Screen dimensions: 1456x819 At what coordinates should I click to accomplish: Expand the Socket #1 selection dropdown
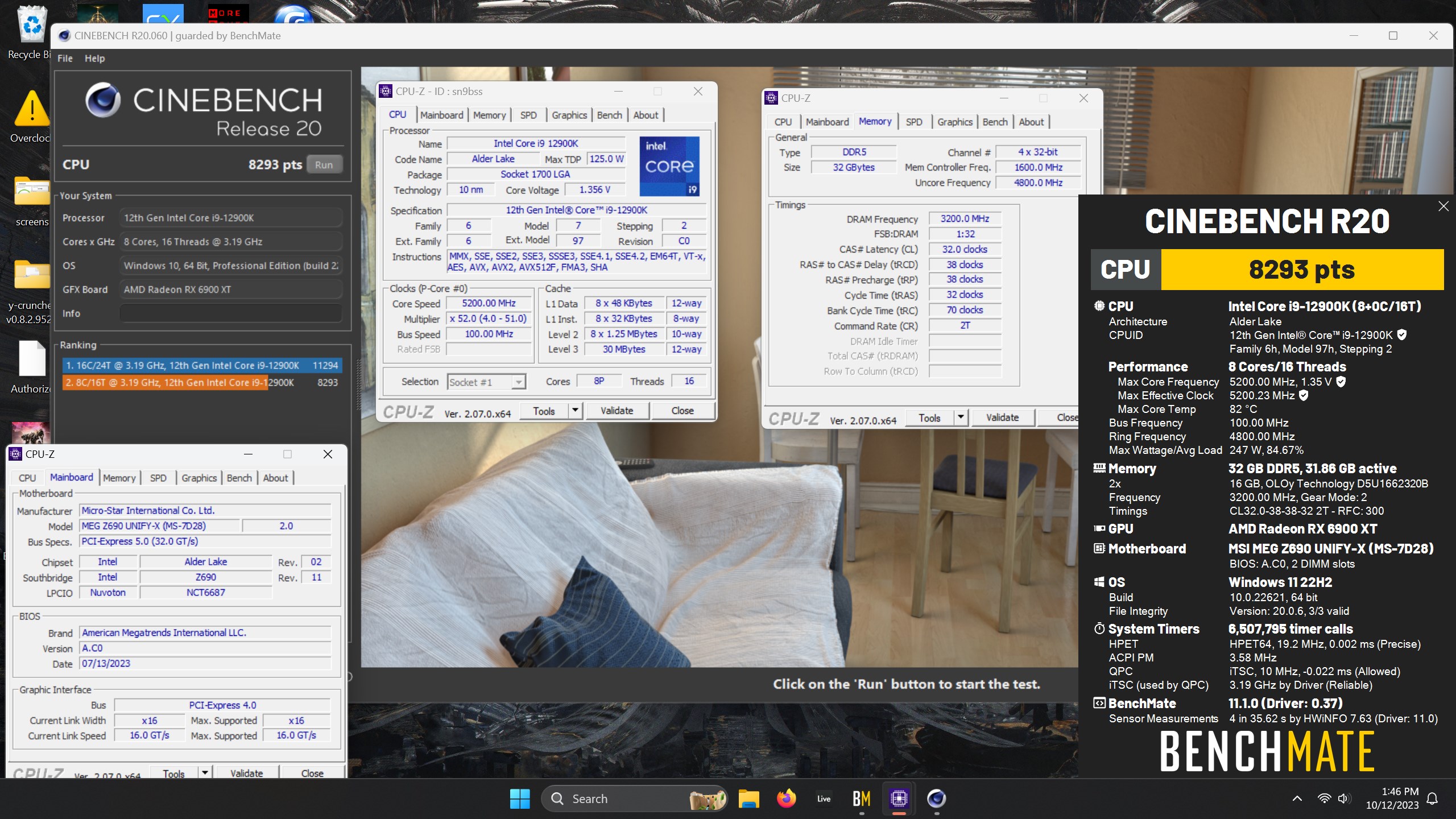[x=518, y=382]
